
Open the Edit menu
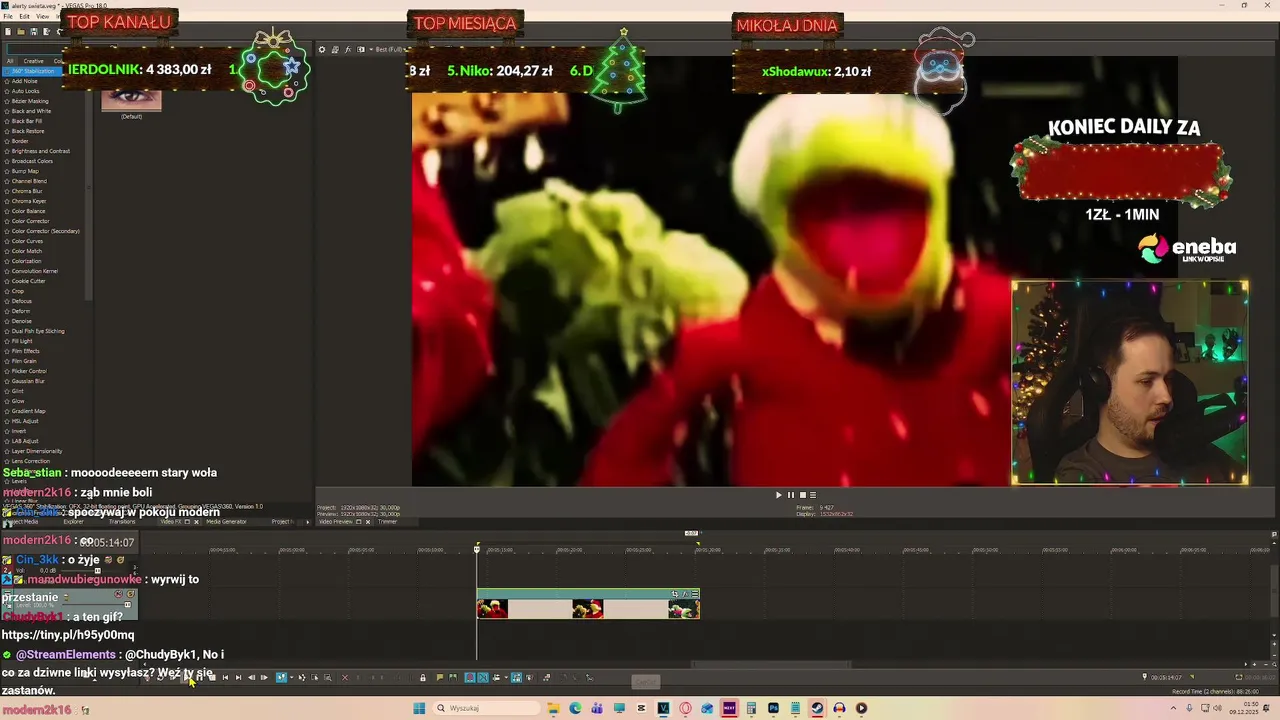click(24, 16)
